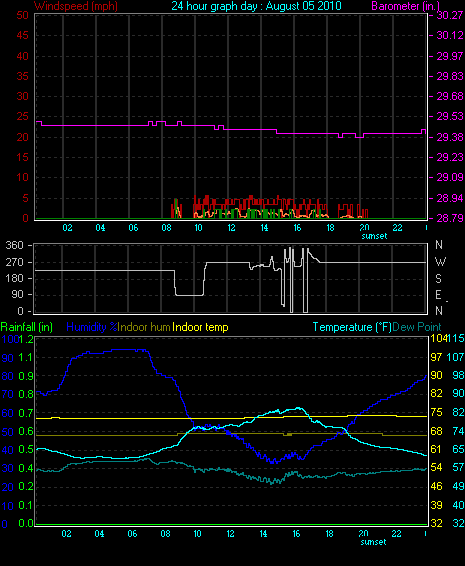Click the yellow indoor temp value '104'

tap(439, 338)
